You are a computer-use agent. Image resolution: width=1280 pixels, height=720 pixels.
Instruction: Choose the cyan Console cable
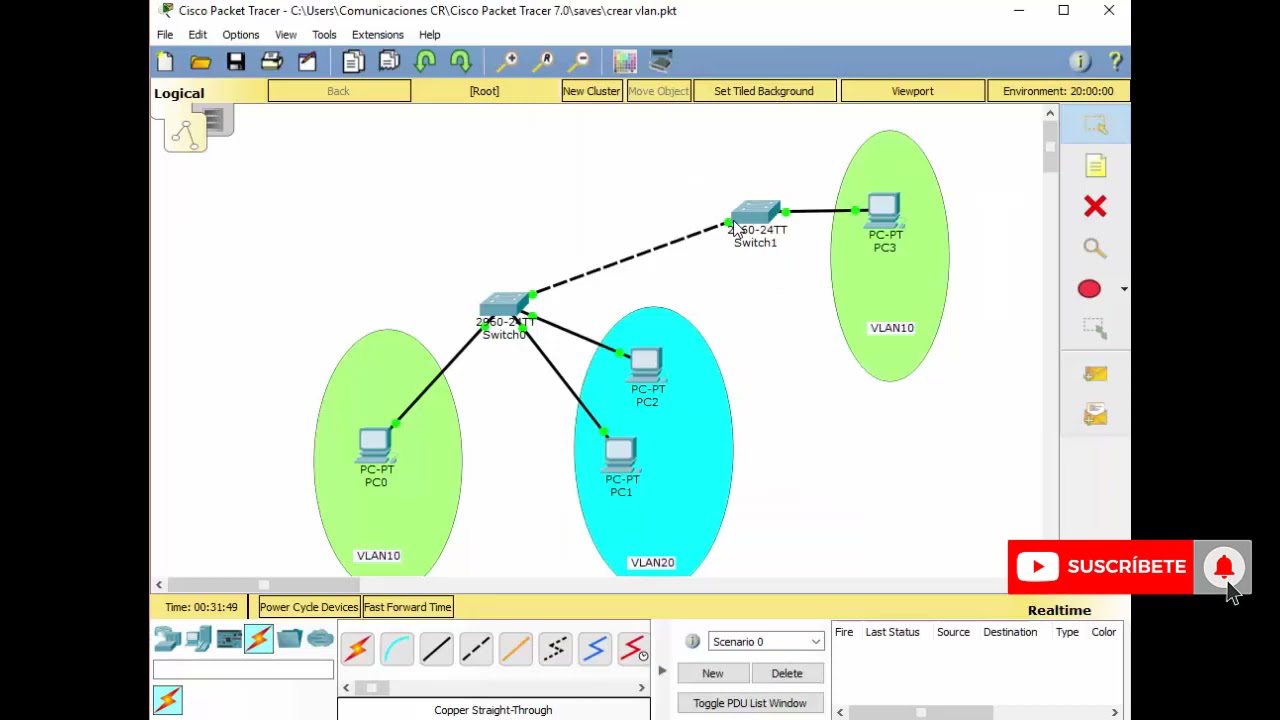(397, 649)
